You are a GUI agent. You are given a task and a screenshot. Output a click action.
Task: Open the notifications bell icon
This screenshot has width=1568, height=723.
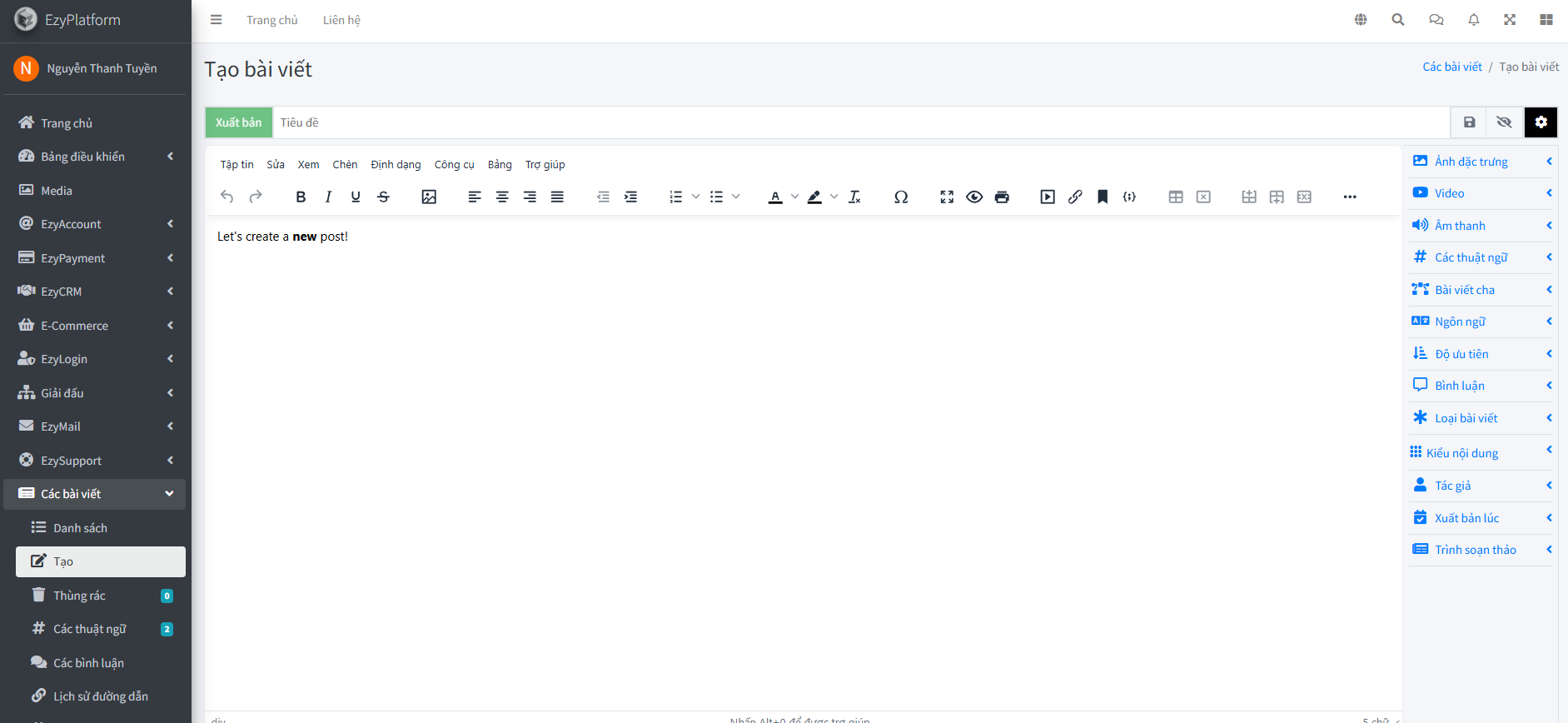tap(1473, 20)
